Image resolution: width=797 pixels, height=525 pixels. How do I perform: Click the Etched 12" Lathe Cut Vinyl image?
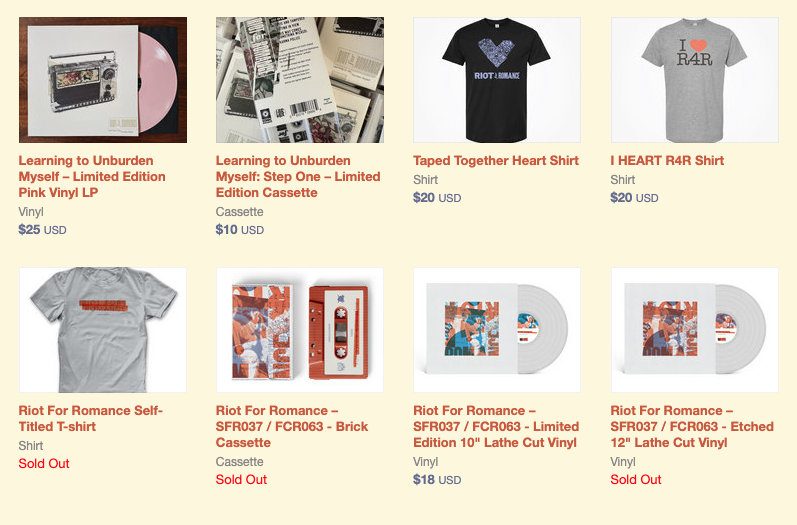pyautogui.click(x=694, y=330)
